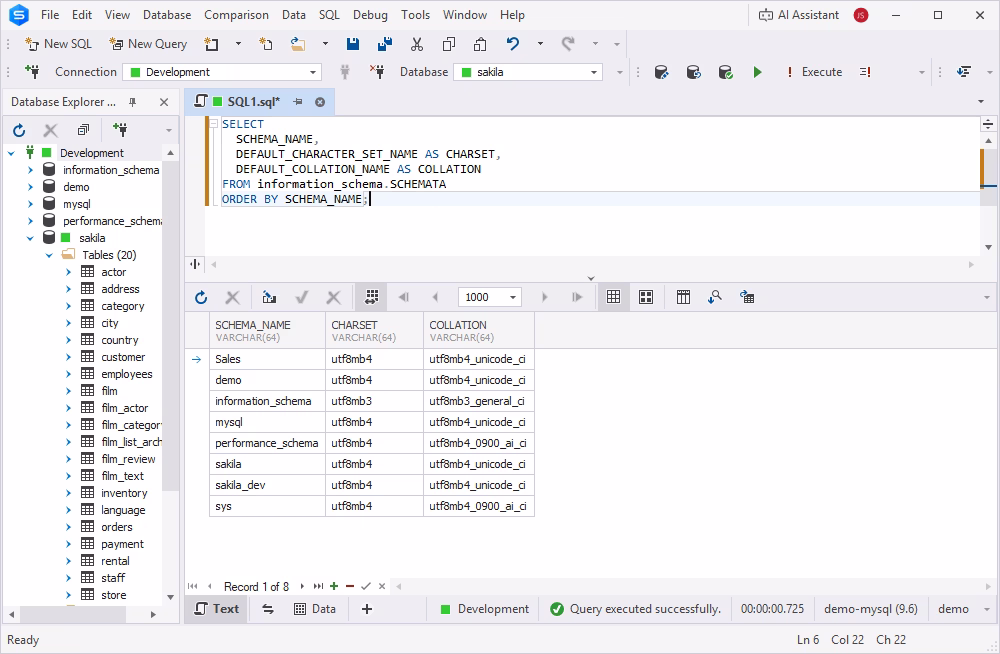
Task: Click the Copy icon in toolbar
Action: click(449, 44)
